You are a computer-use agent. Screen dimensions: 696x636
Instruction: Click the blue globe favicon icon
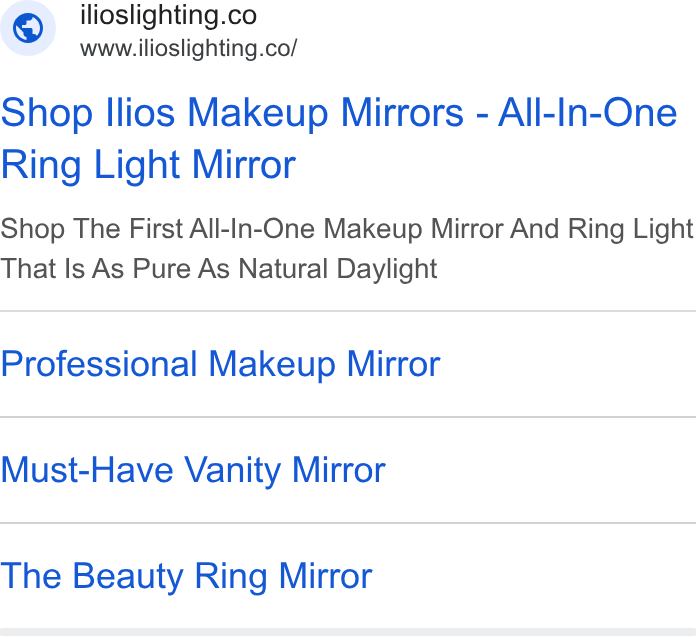pos(28,28)
